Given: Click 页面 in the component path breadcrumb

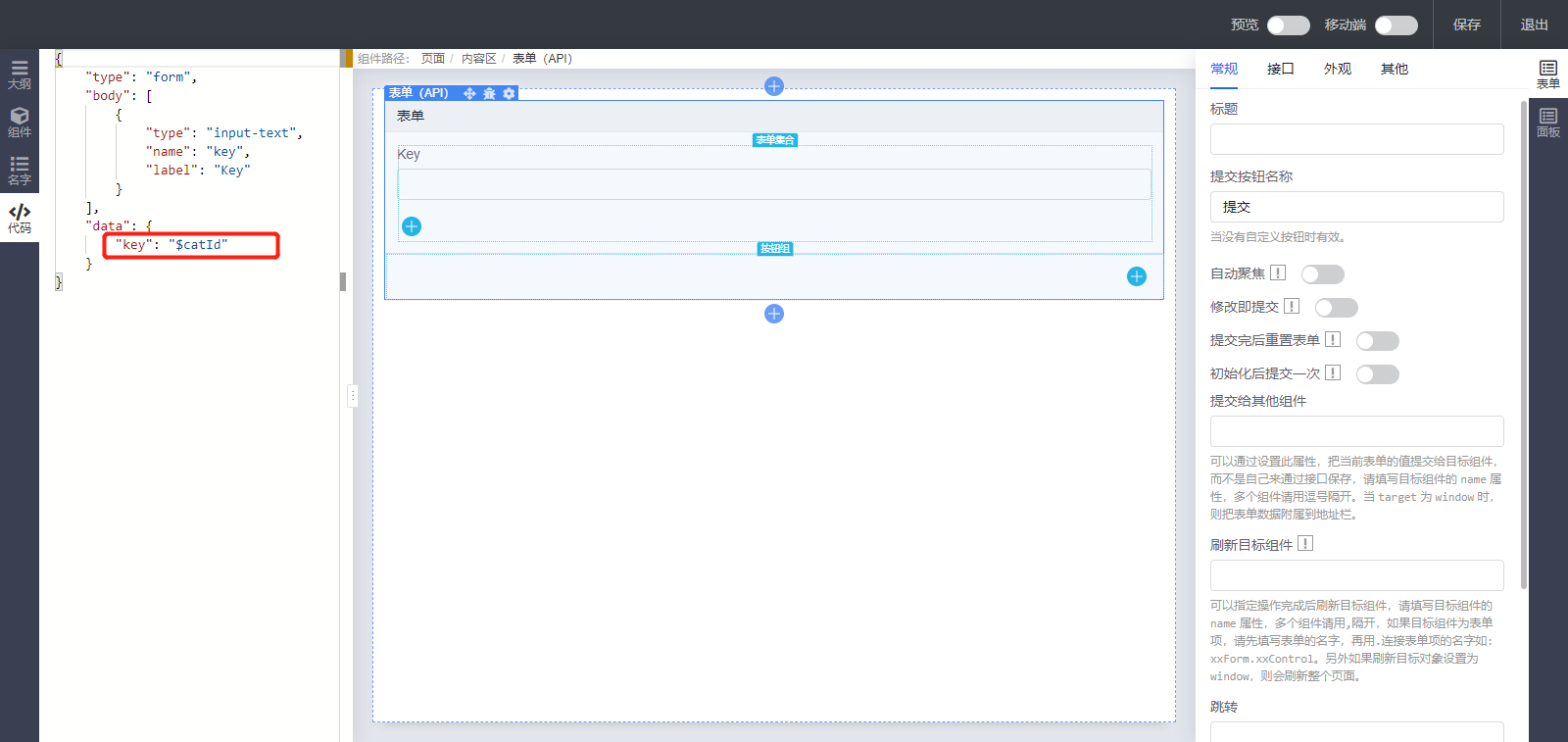Looking at the screenshot, I should click(x=433, y=59).
